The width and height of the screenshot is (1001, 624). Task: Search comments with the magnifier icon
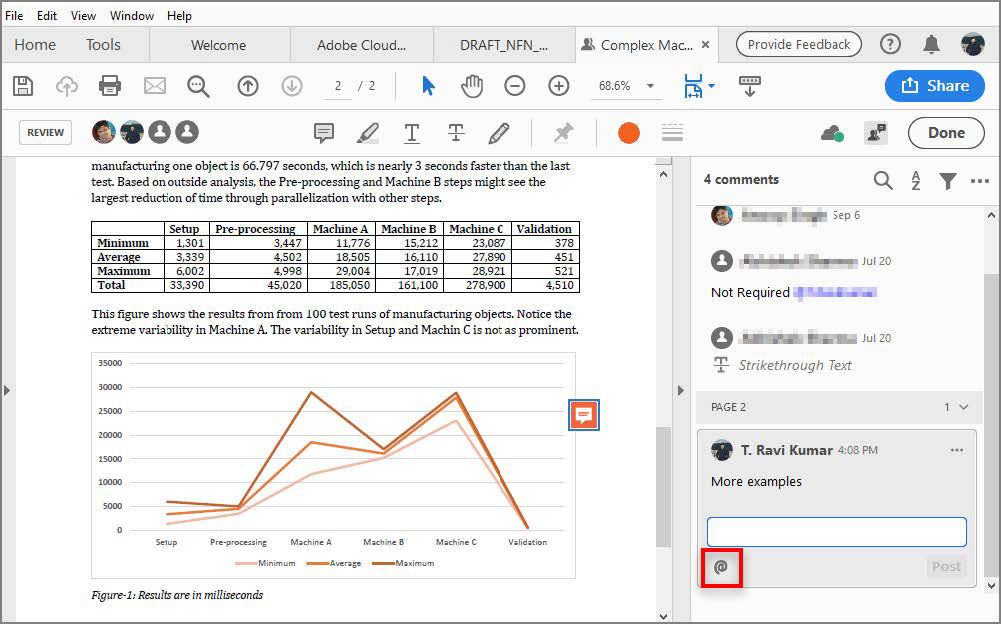[883, 181]
